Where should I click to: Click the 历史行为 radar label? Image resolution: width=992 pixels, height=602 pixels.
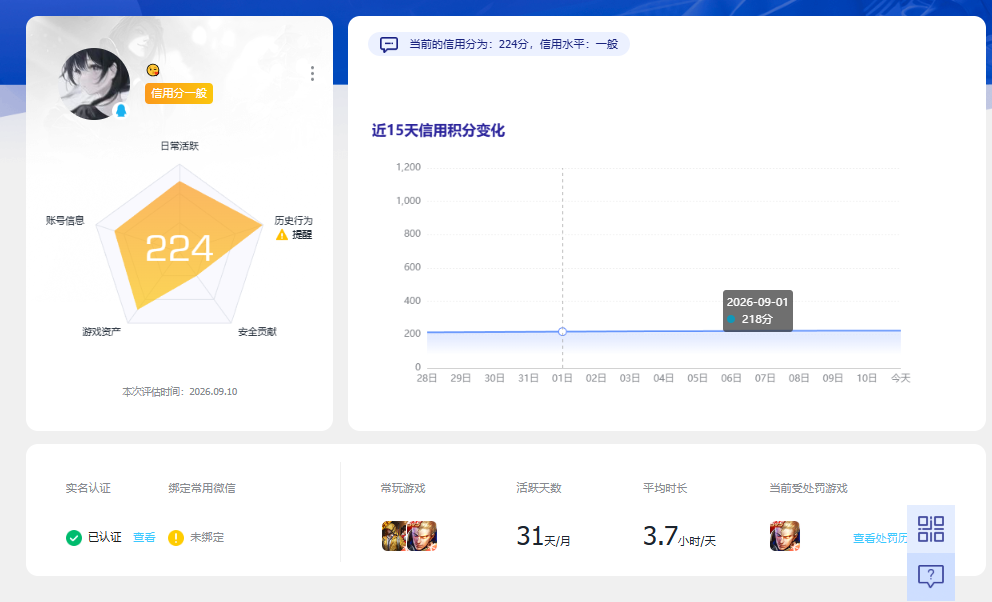tap(294, 221)
